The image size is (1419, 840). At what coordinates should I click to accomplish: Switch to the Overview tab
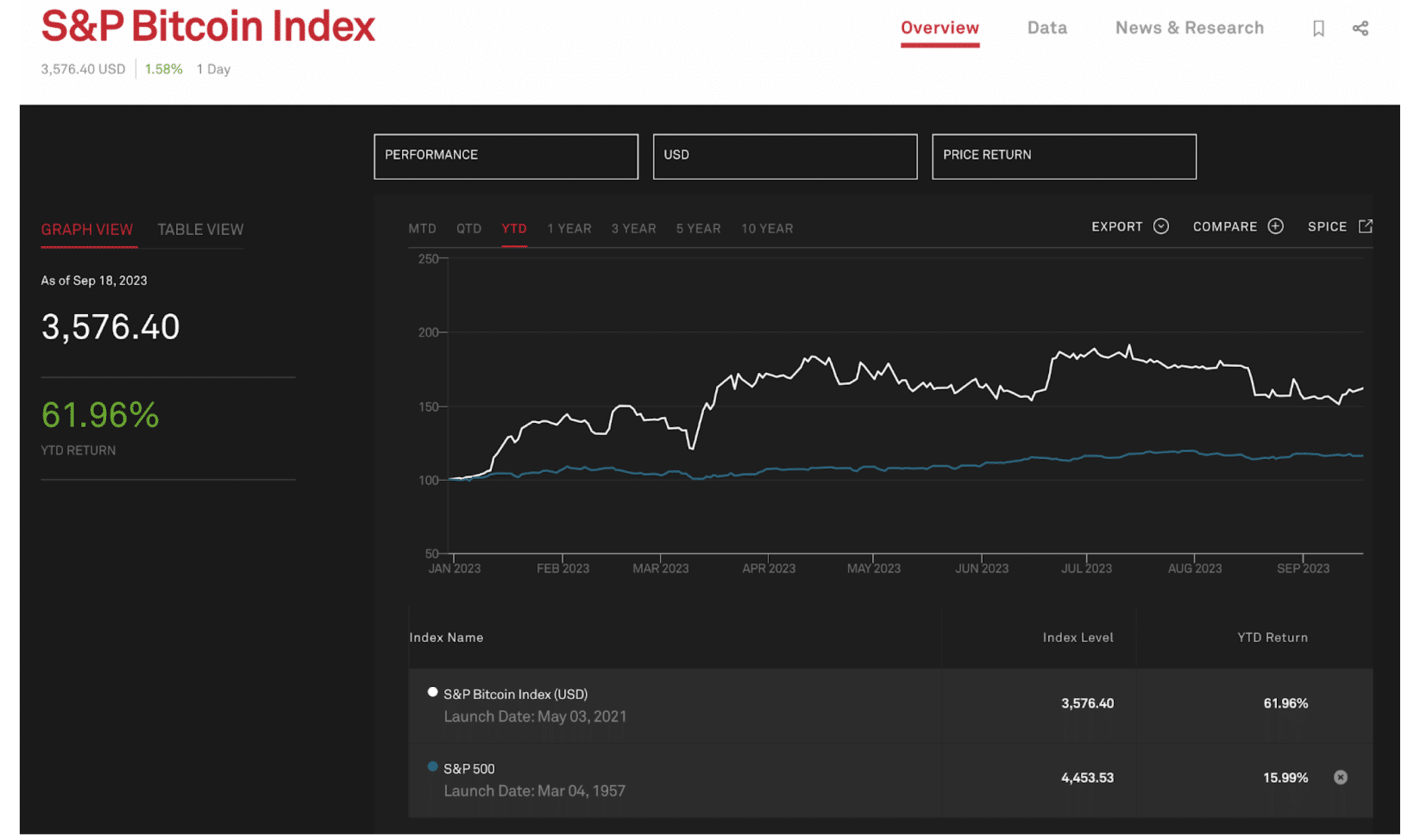click(940, 28)
